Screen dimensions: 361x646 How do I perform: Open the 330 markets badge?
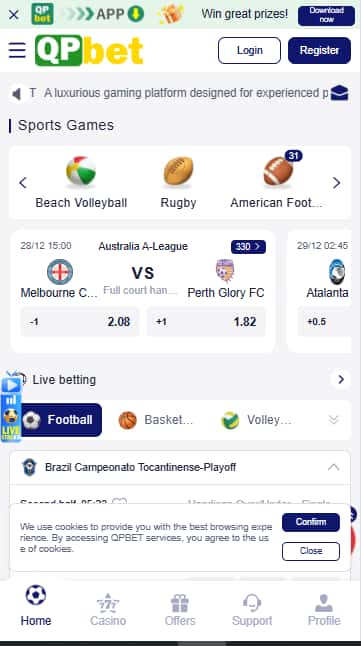pos(248,246)
